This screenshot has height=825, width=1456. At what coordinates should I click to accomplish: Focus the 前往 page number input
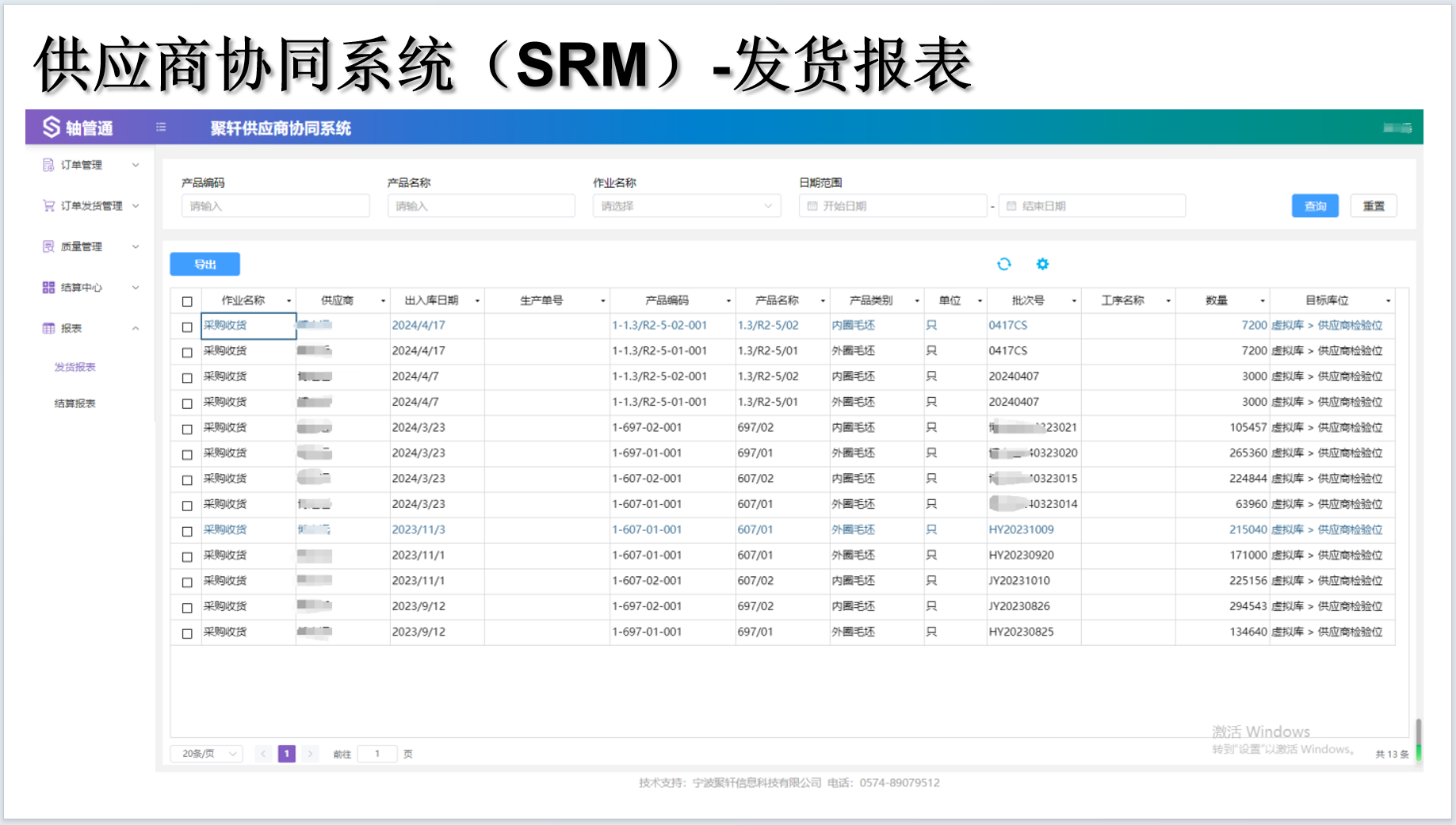click(x=377, y=754)
